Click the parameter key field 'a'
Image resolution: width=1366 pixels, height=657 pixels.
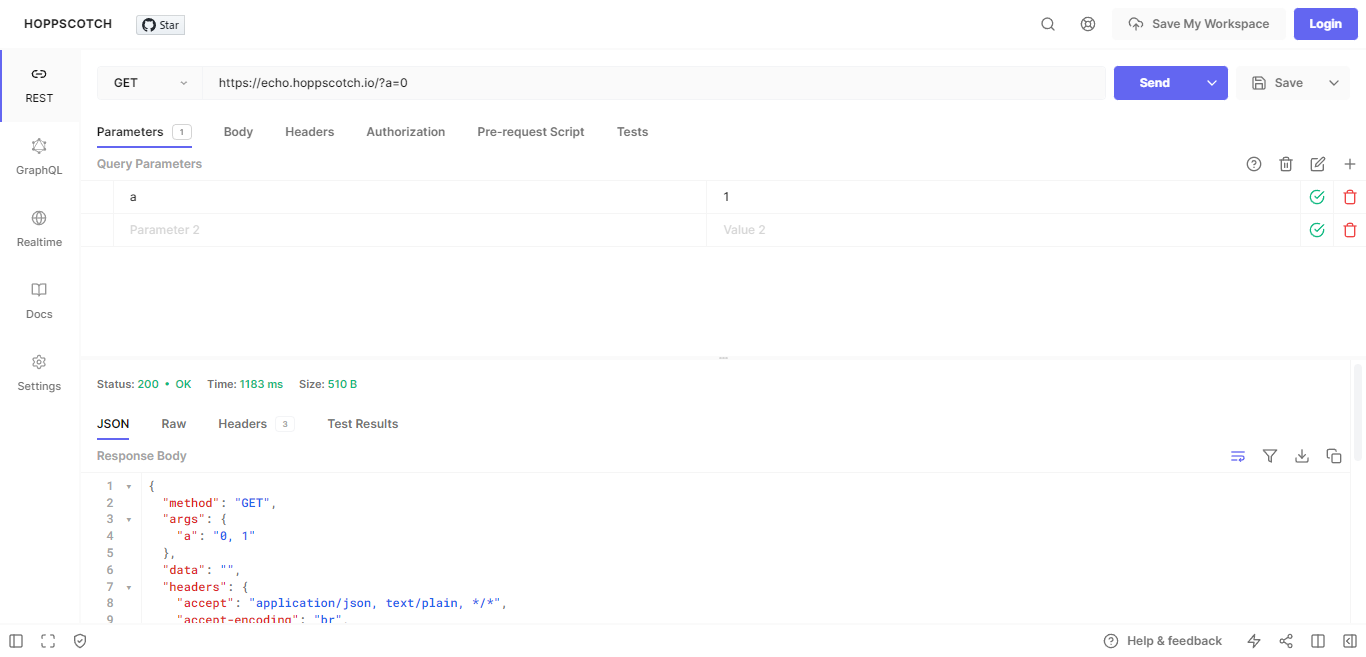click(410, 197)
